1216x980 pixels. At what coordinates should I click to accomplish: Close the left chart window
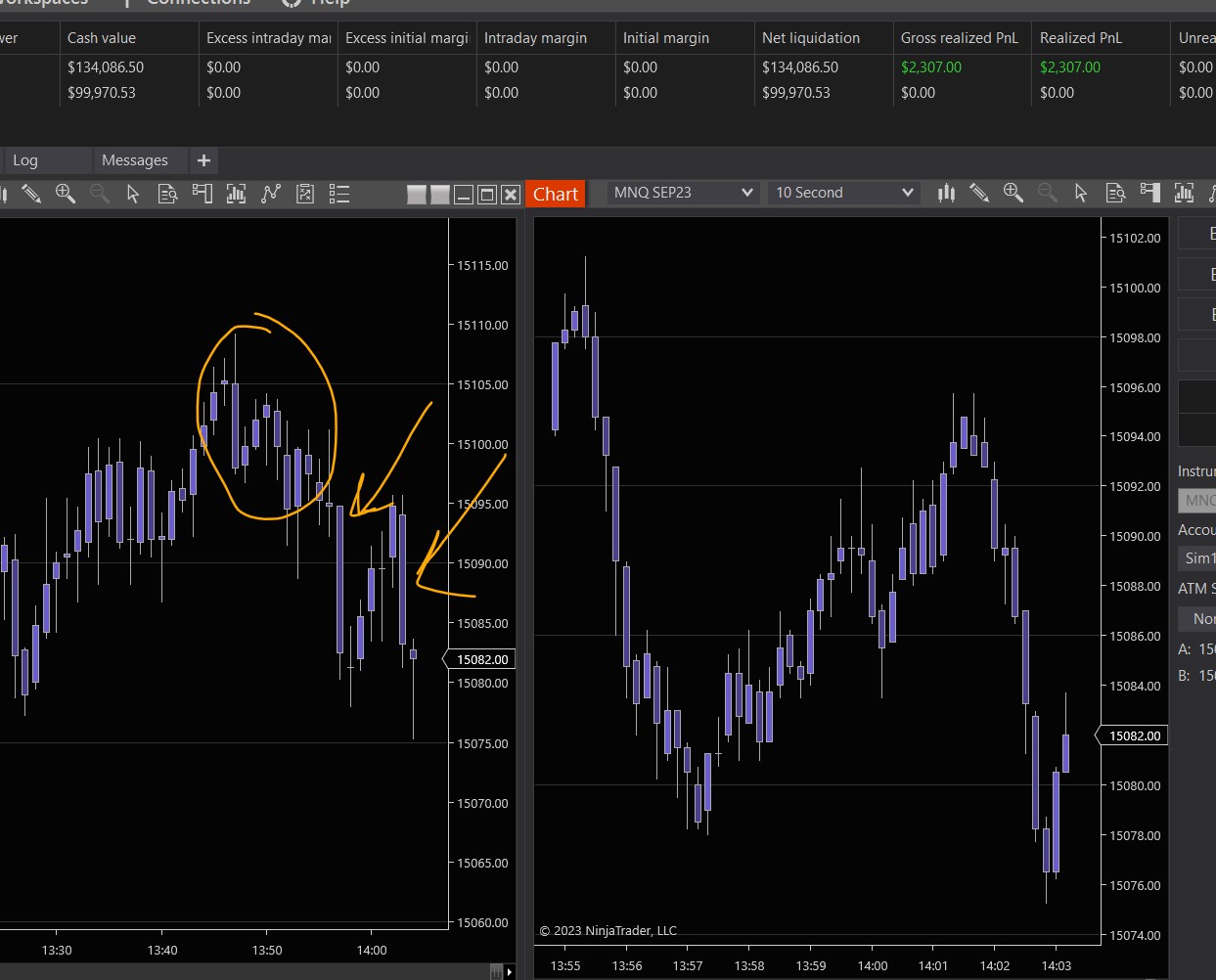click(510, 195)
